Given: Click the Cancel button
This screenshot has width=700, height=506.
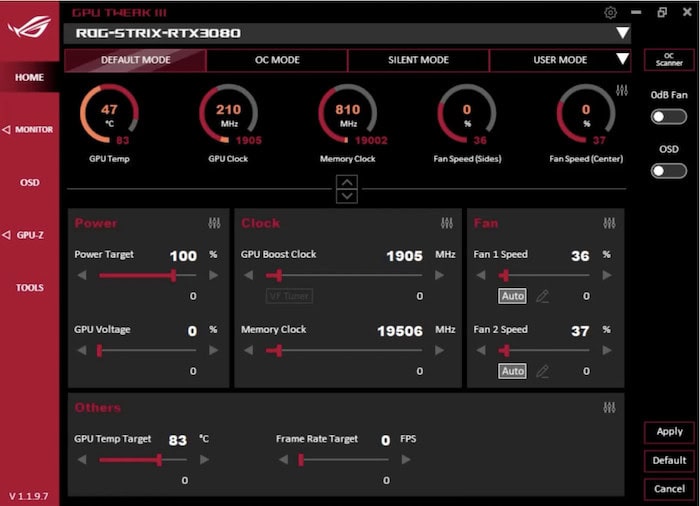Looking at the screenshot, I should coord(669,489).
